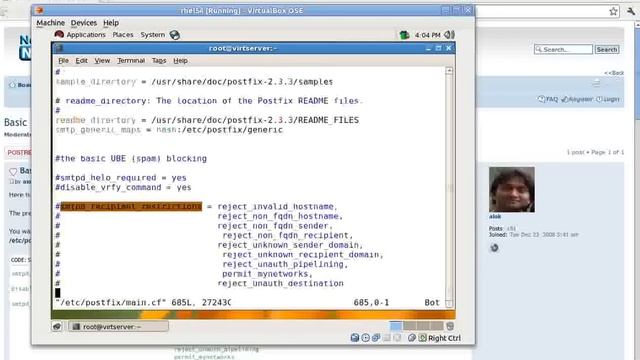Open the forum Register link

coord(577,99)
